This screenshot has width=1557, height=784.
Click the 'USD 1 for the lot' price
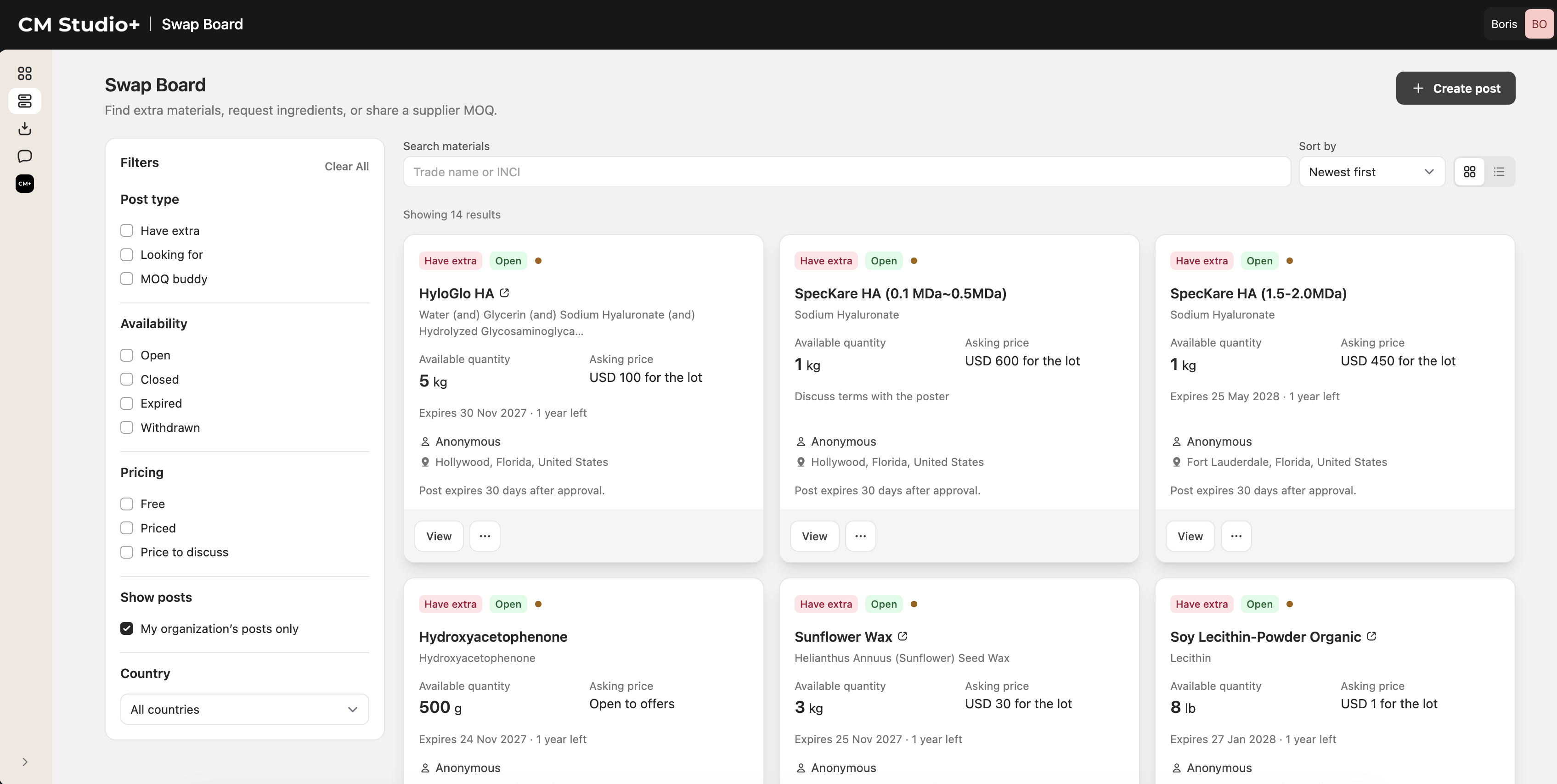(x=1388, y=704)
